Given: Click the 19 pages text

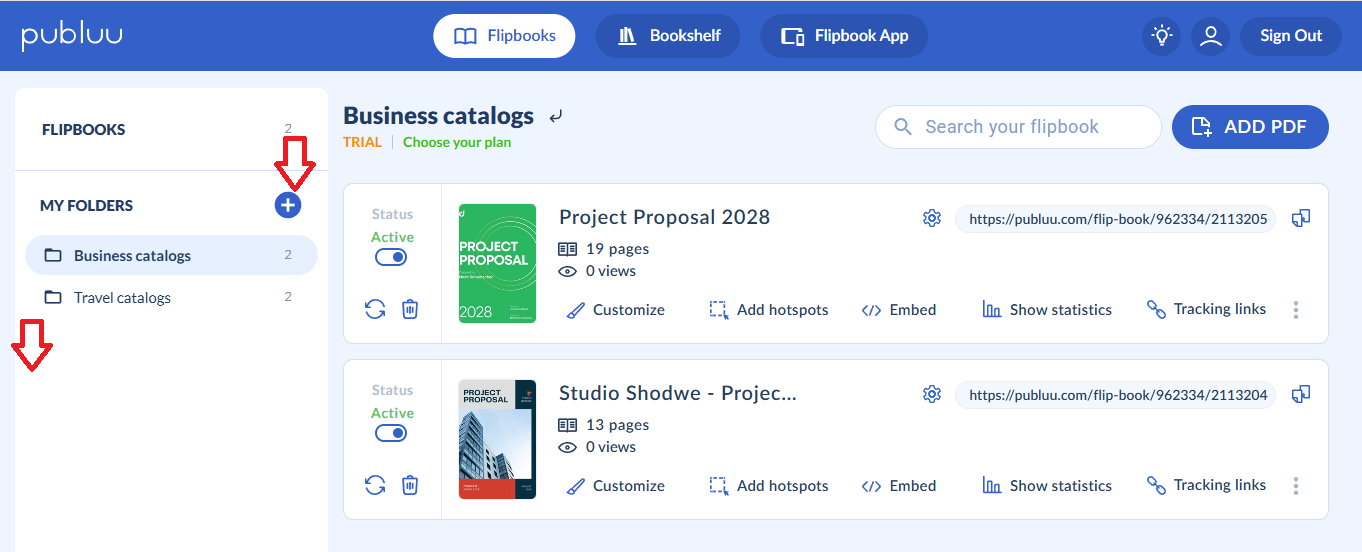Looking at the screenshot, I should tap(617, 249).
